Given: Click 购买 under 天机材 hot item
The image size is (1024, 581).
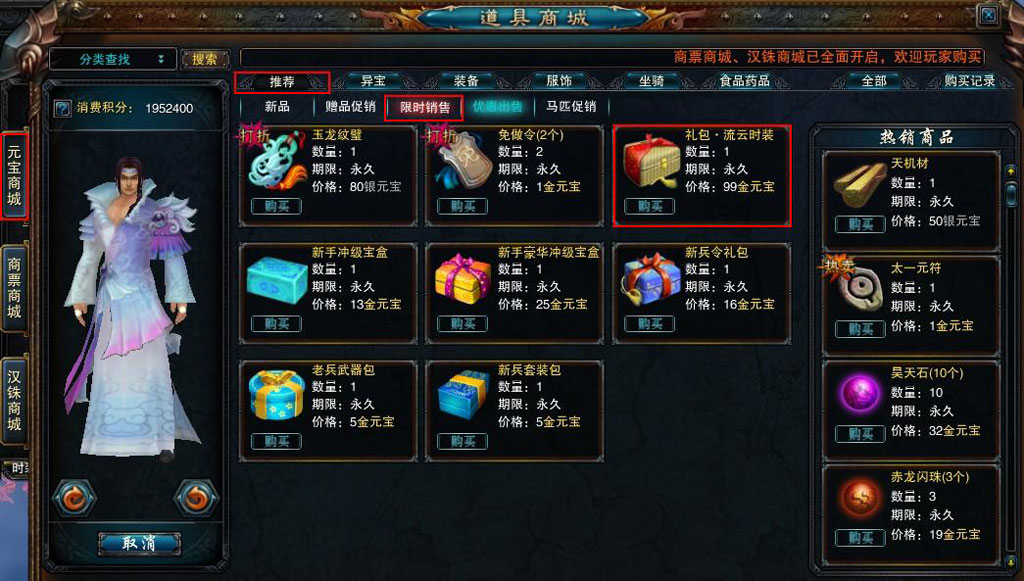Looking at the screenshot, I should tap(861, 225).
